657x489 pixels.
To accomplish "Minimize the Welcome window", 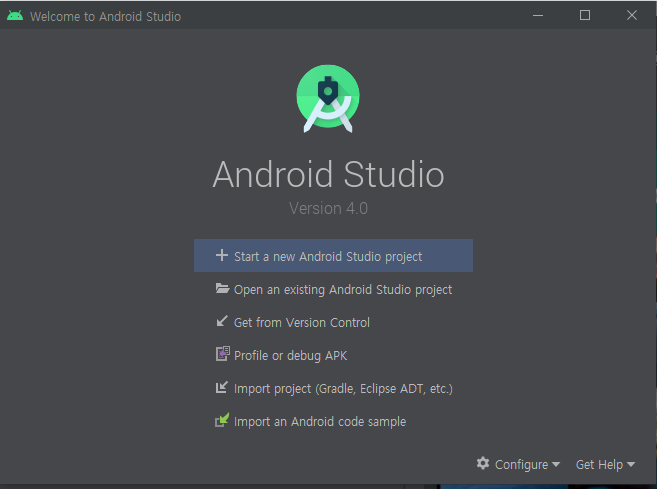I will click(538, 16).
